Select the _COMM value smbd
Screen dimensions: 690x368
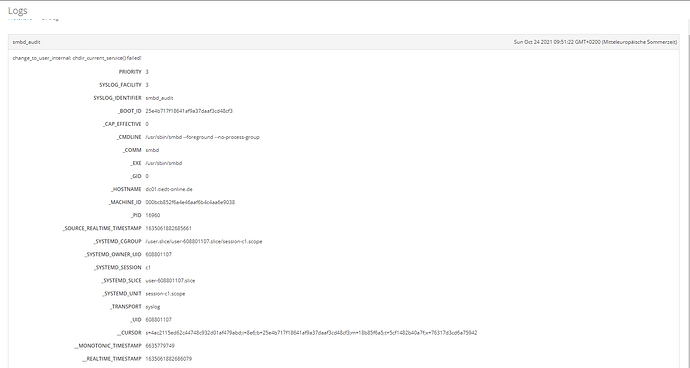152,150
